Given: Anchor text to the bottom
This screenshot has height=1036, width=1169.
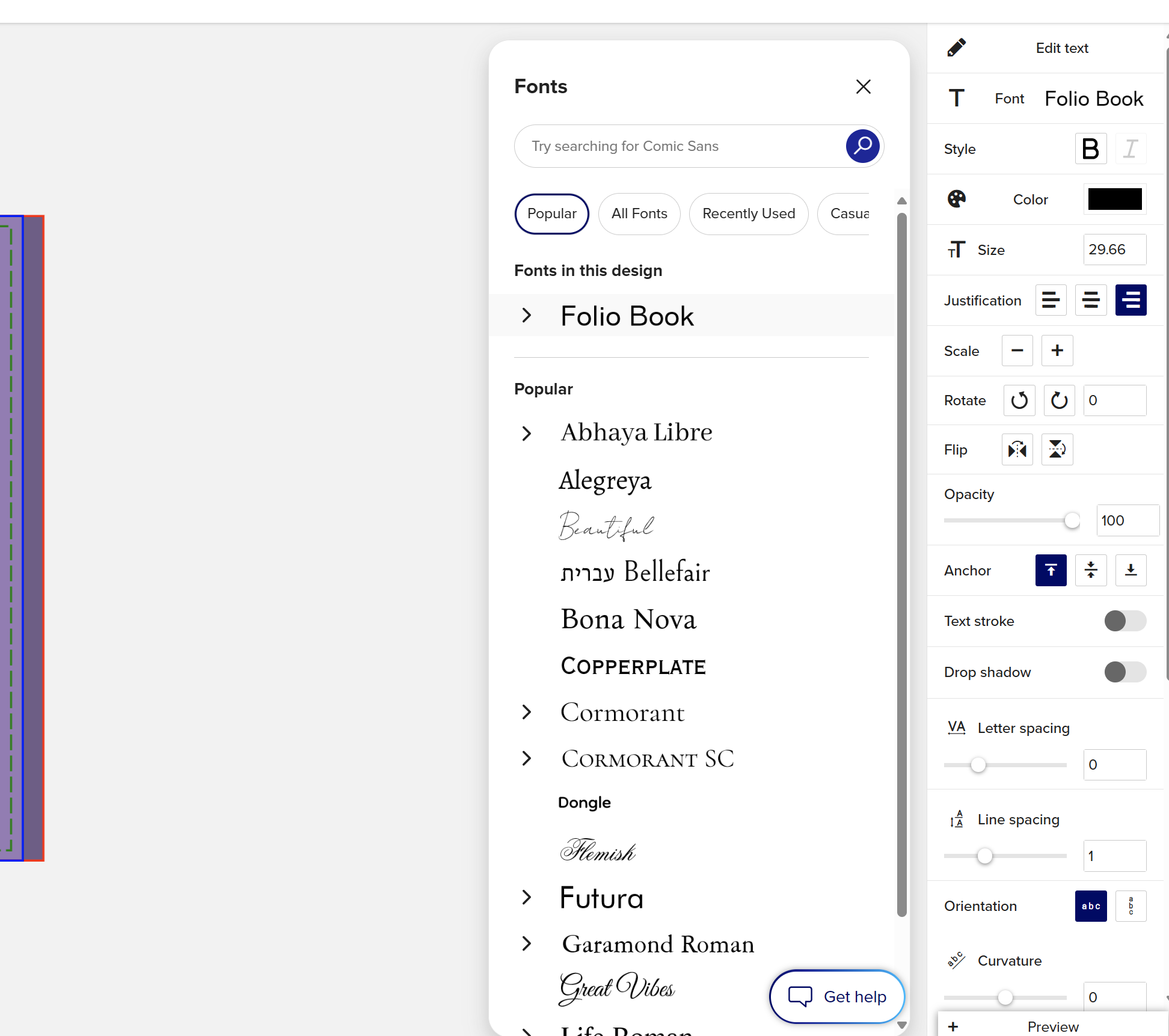Looking at the screenshot, I should [1131, 571].
